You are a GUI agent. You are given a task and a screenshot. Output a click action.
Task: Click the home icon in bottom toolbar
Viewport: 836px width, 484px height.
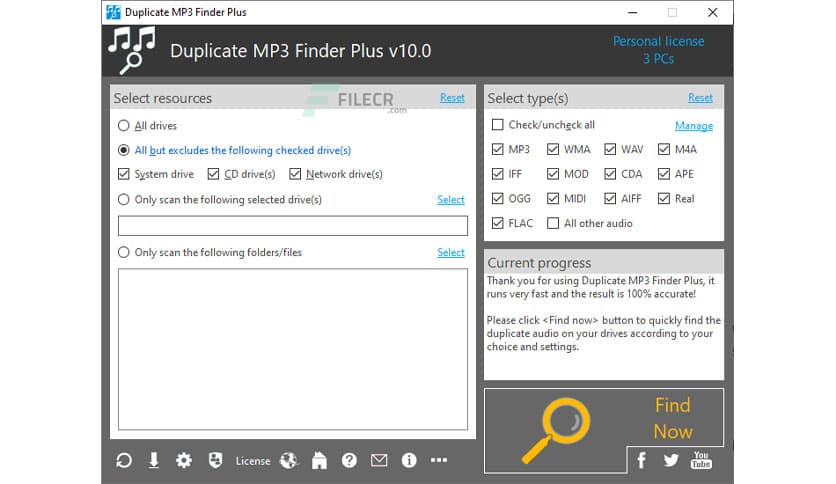[319, 460]
